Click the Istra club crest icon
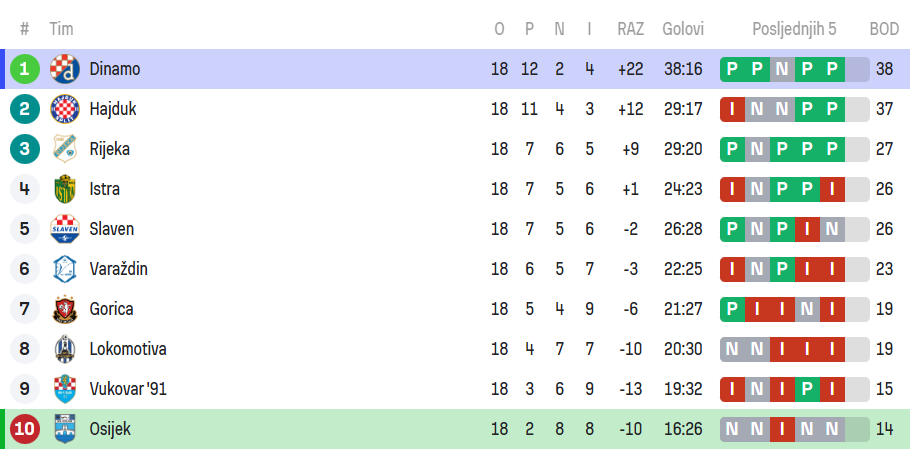 pos(65,189)
